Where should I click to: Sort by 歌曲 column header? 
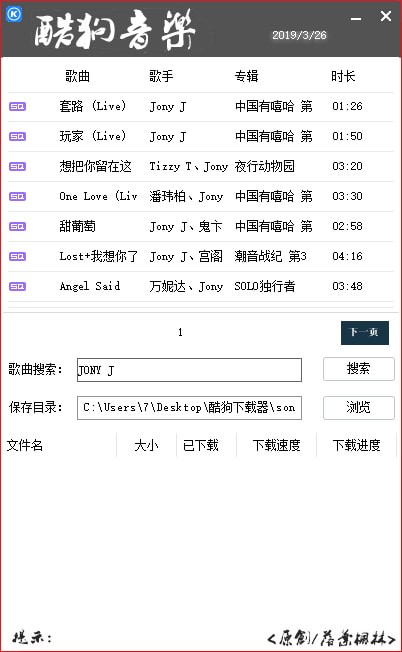pos(77,76)
